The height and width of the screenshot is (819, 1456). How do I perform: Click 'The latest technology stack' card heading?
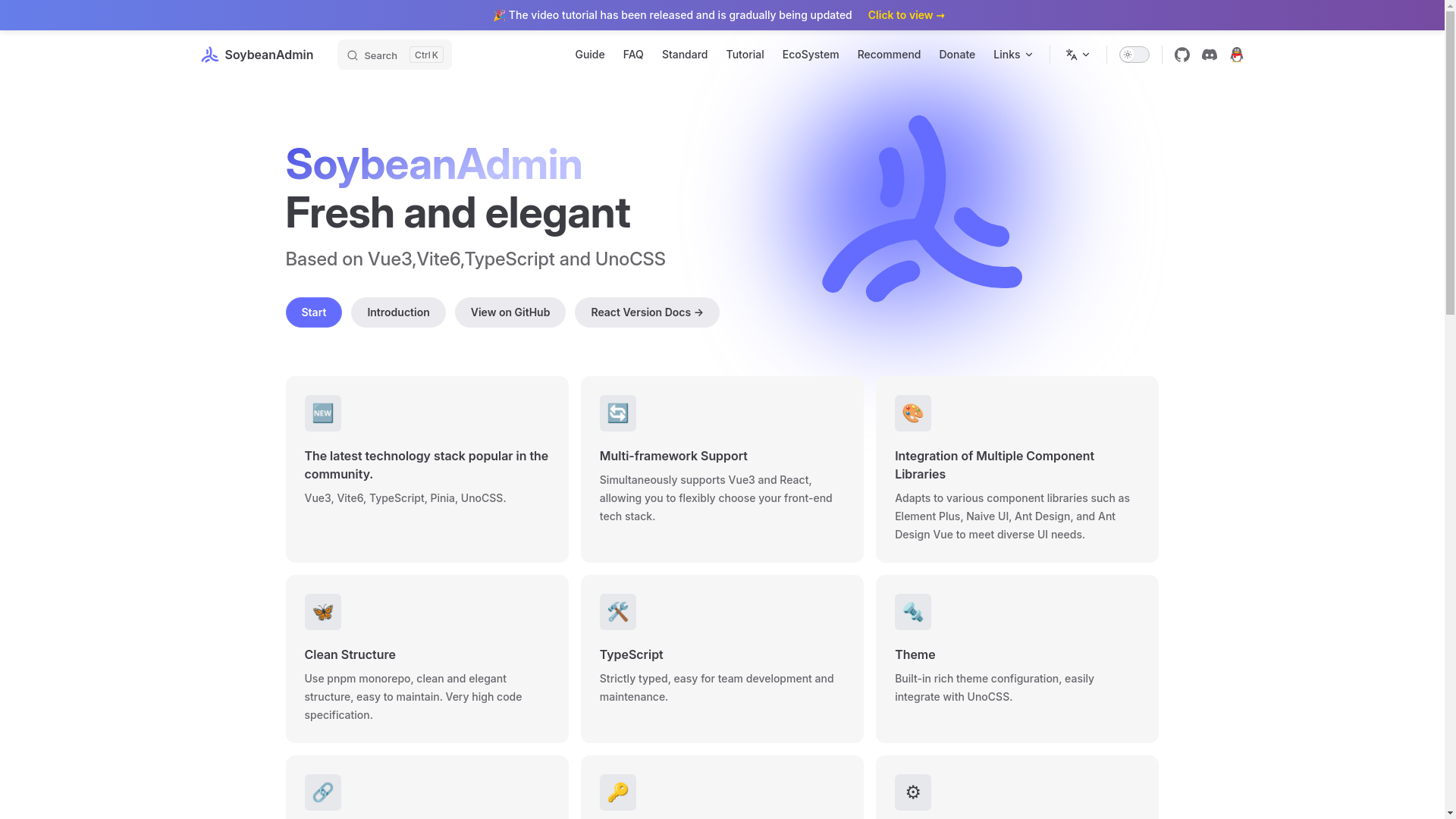(x=426, y=465)
